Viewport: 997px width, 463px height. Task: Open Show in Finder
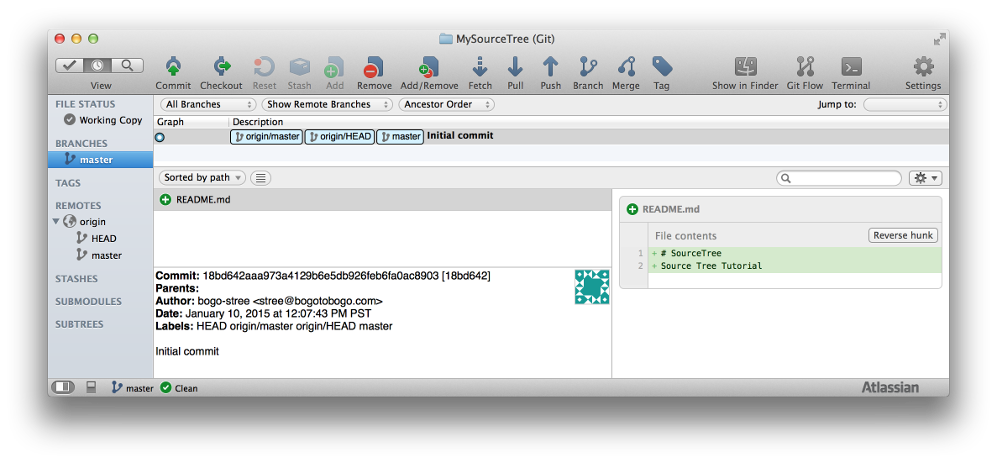tap(745, 67)
